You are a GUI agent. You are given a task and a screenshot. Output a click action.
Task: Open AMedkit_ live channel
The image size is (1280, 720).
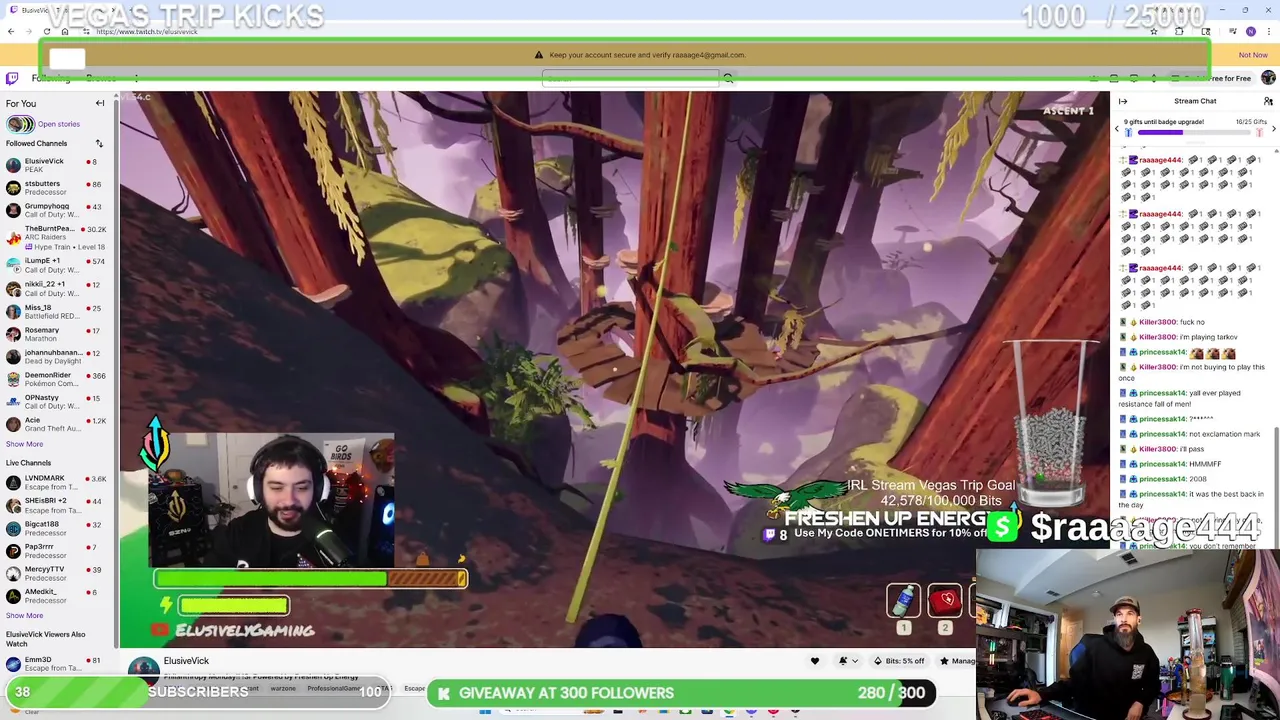[x=56, y=596]
